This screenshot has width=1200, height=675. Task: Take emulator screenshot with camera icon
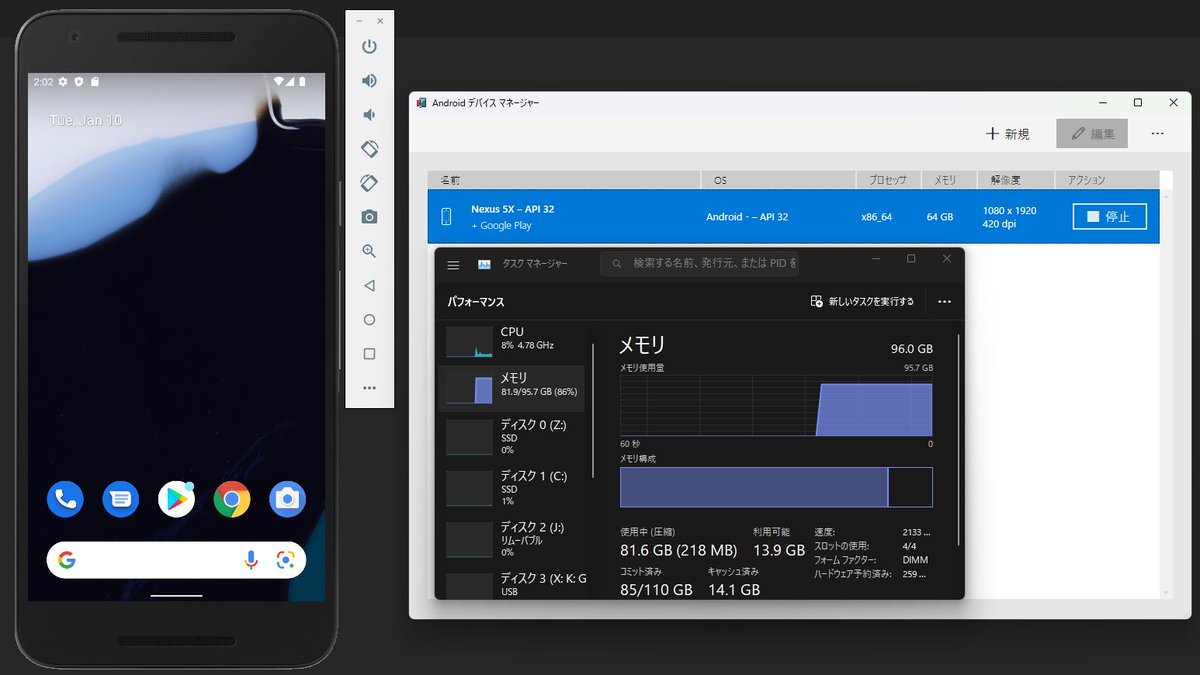pos(369,217)
